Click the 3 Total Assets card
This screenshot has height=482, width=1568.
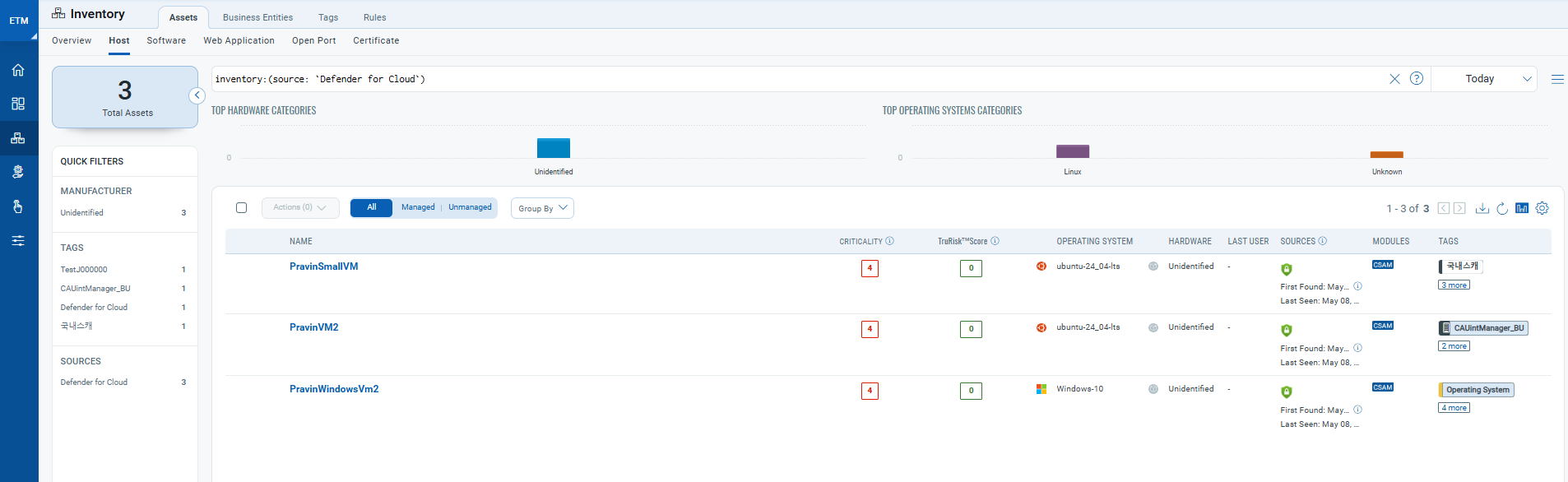click(x=125, y=97)
